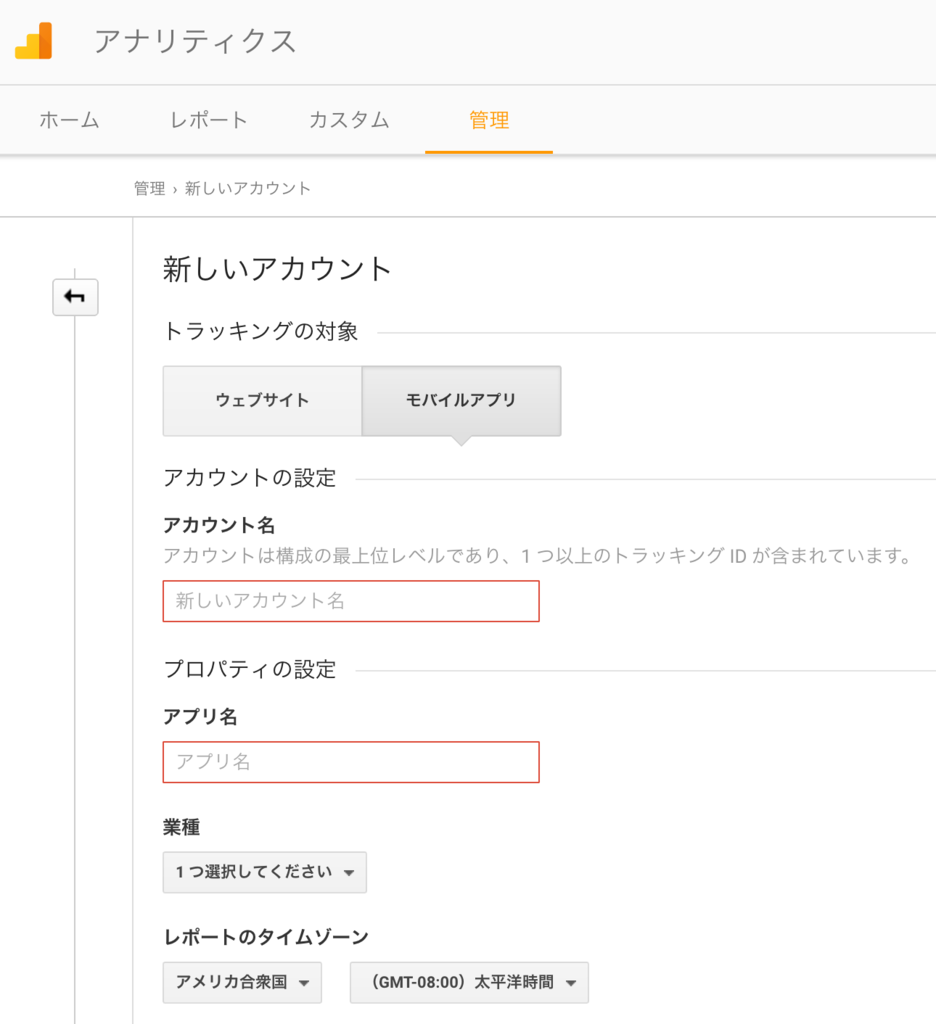This screenshot has height=1024, width=936.
Task: Click the アプリ名 field label
Action: click(200, 716)
